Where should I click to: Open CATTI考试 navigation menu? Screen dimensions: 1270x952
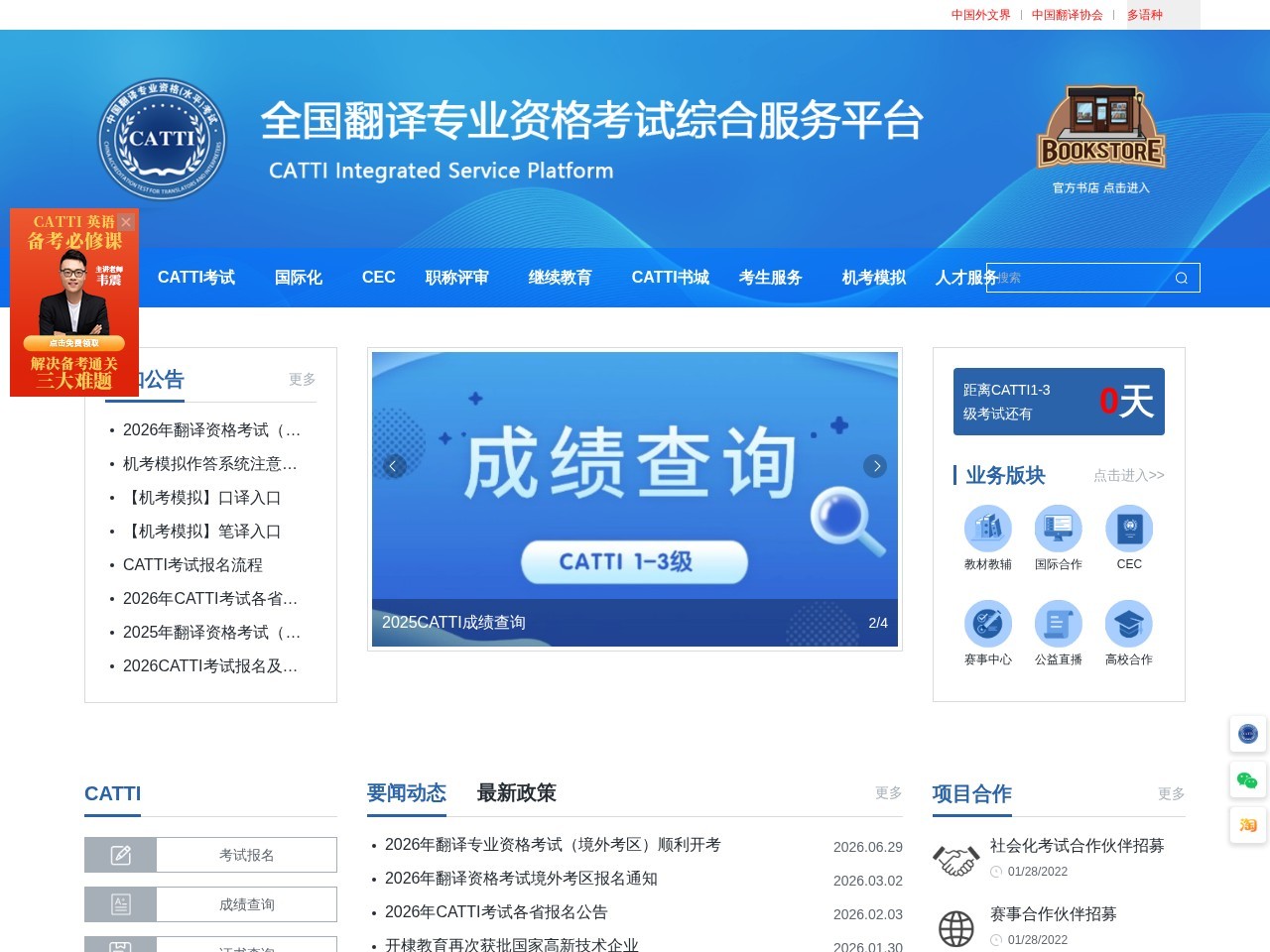pos(196,278)
